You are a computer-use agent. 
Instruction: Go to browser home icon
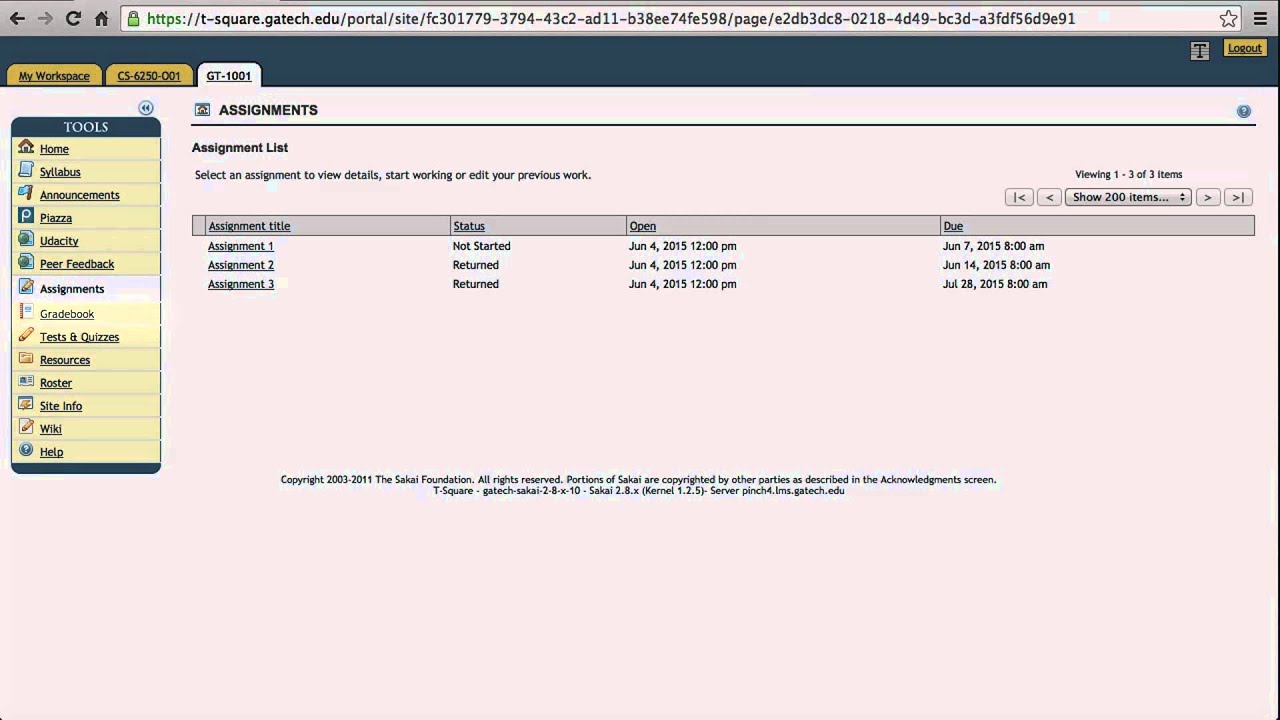(x=101, y=18)
